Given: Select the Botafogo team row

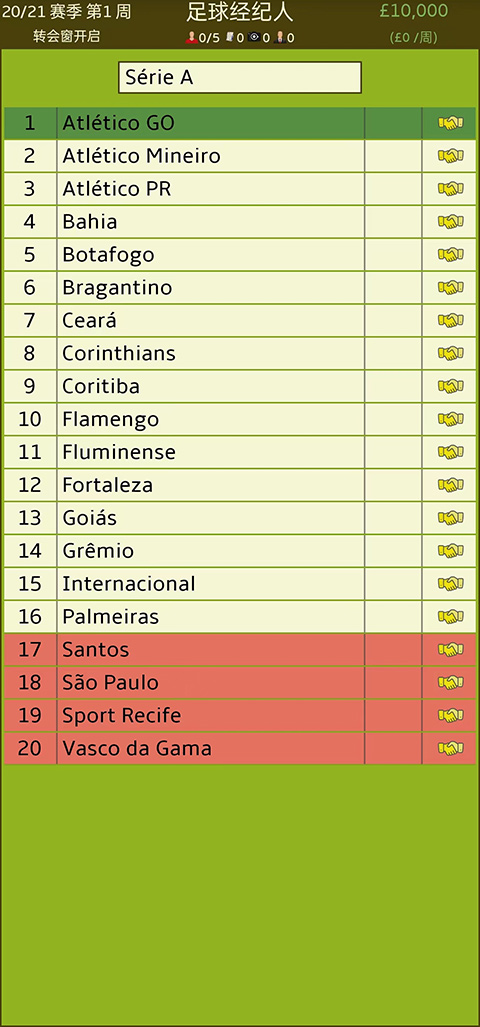Looking at the screenshot, I should pos(240,255).
